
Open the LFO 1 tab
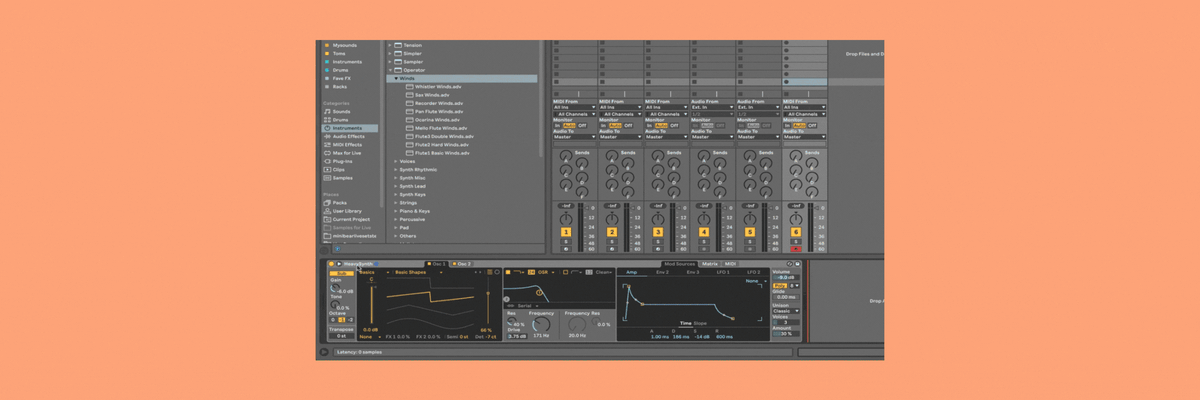[x=722, y=272]
